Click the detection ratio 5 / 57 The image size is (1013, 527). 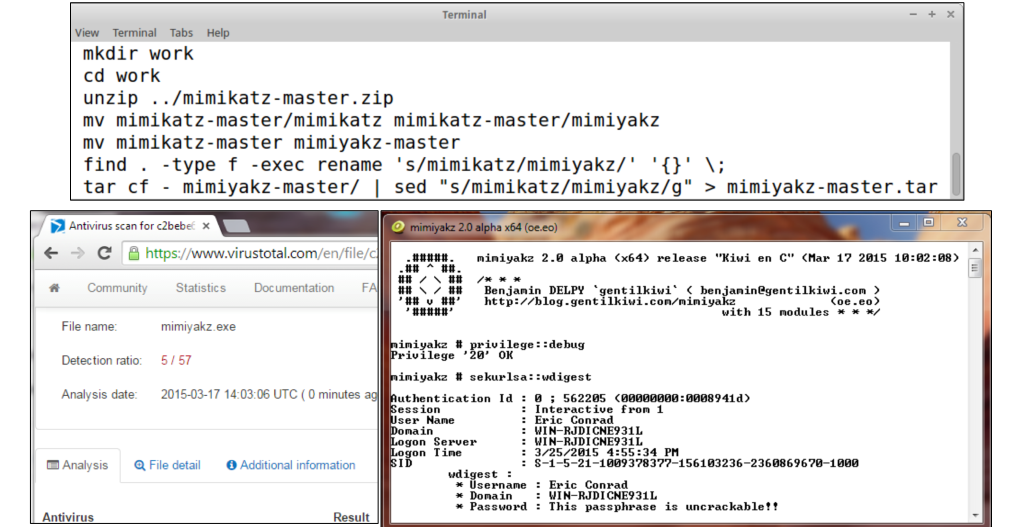(x=176, y=360)
